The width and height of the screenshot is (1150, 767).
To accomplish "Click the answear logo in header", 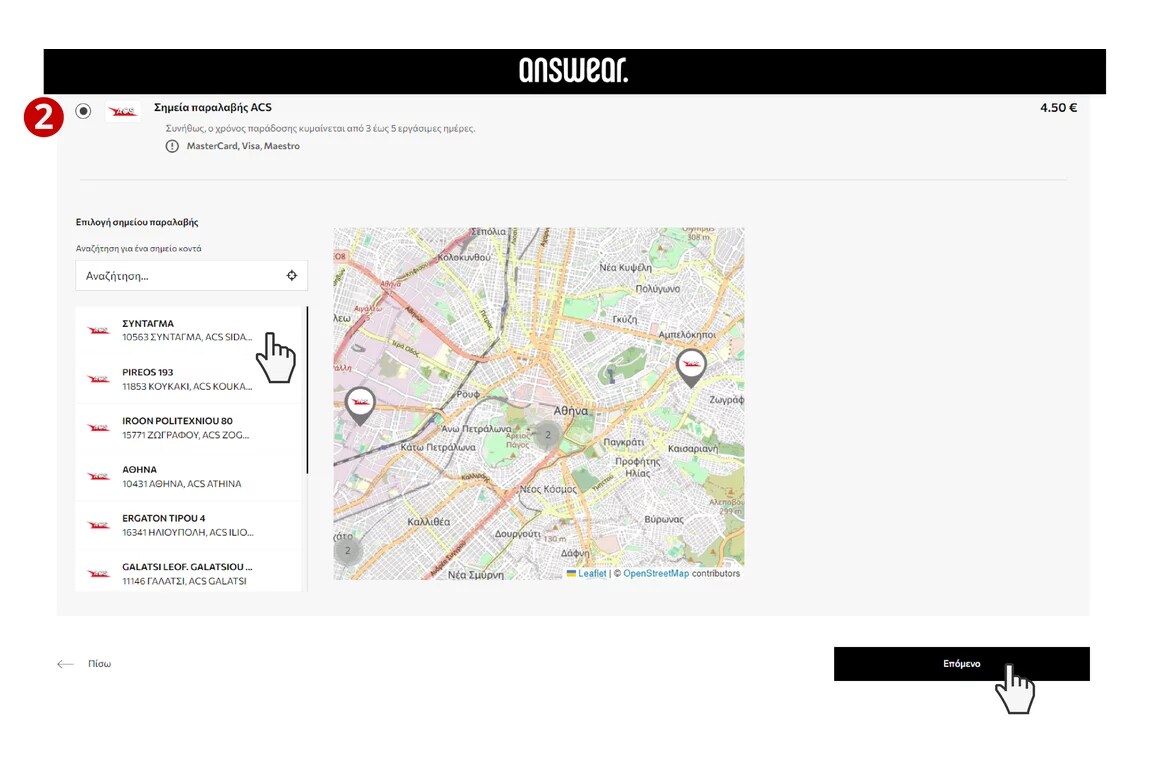I will (573, 70).
